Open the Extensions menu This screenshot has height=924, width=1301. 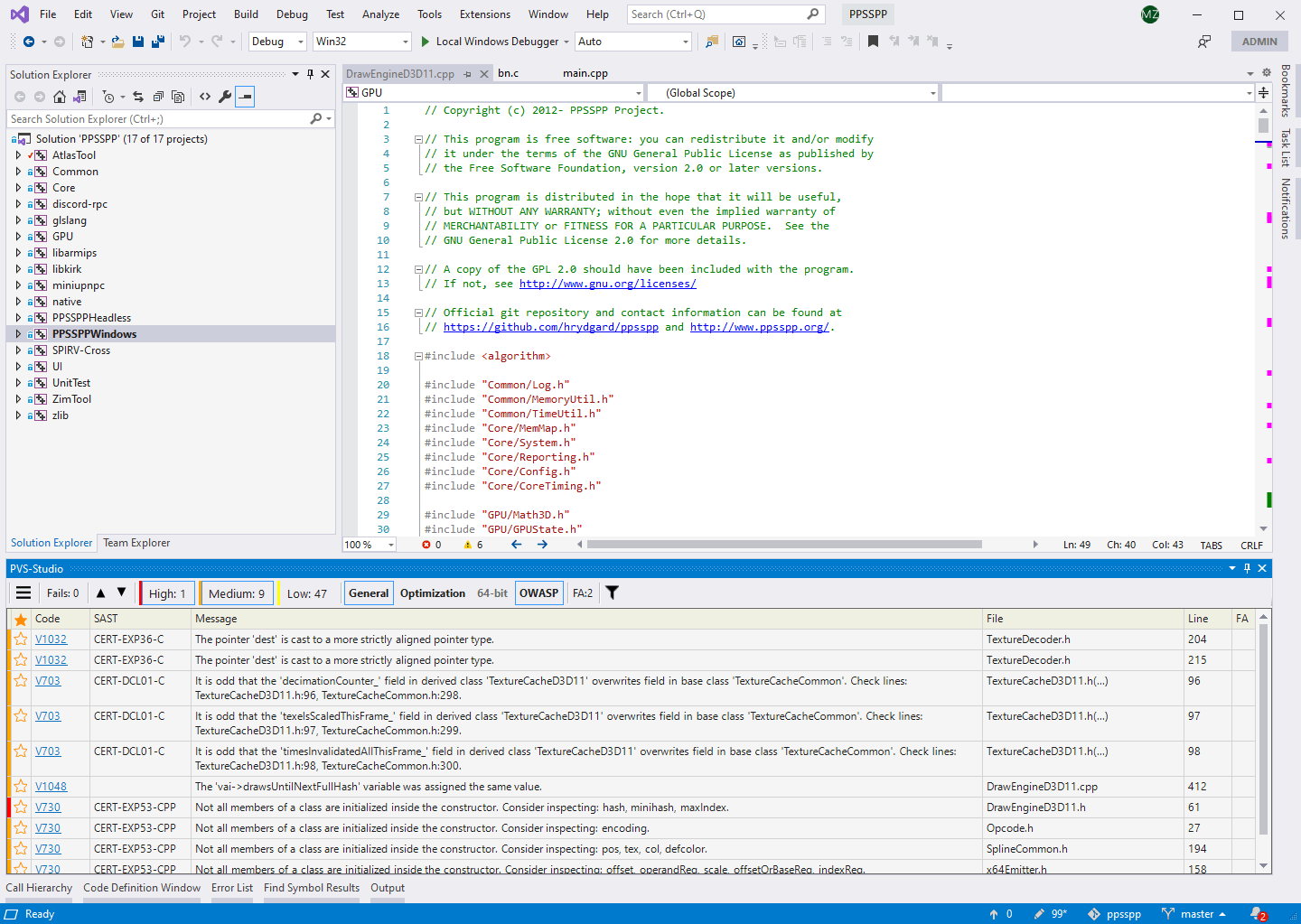pyautogui.click(x=485, y=14)
